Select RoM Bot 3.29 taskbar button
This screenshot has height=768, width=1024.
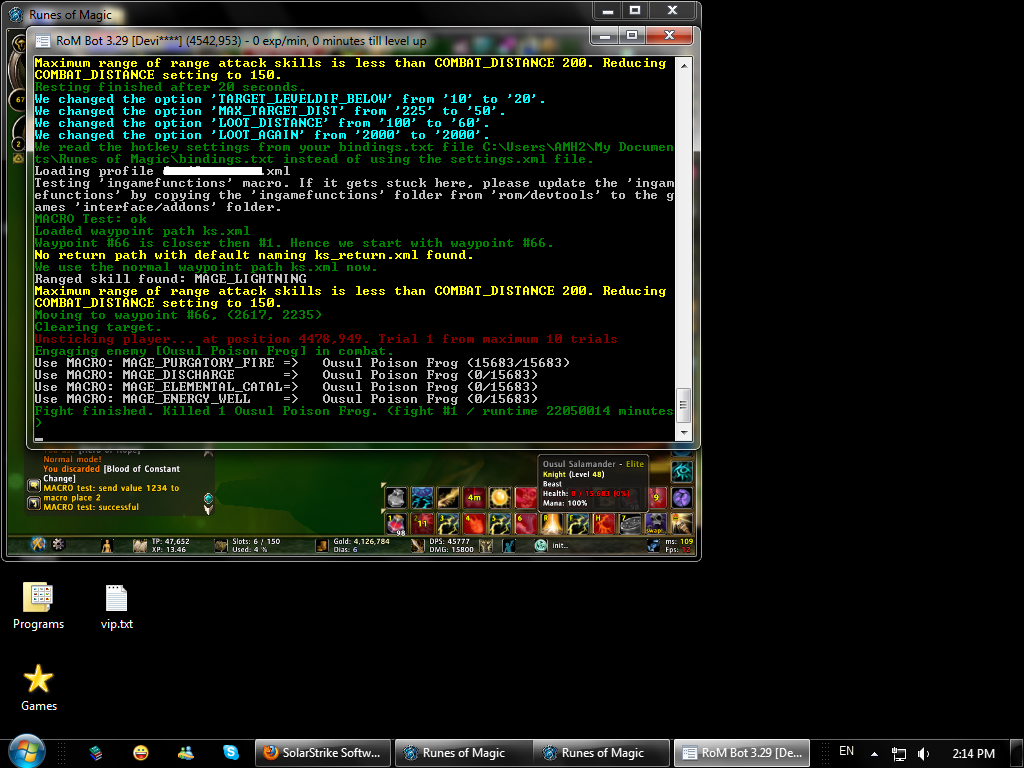742,753
